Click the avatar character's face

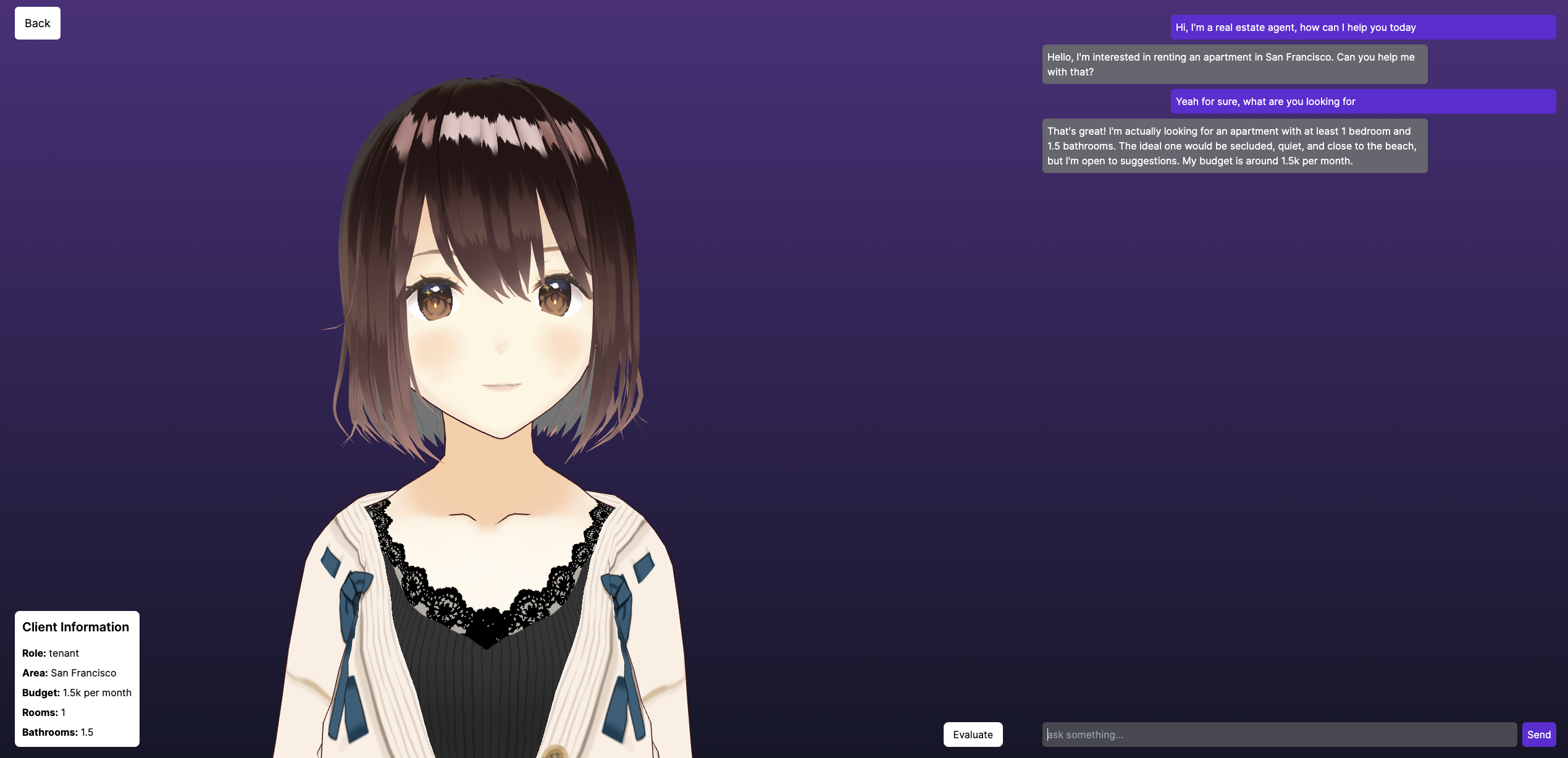click(500, 346)
